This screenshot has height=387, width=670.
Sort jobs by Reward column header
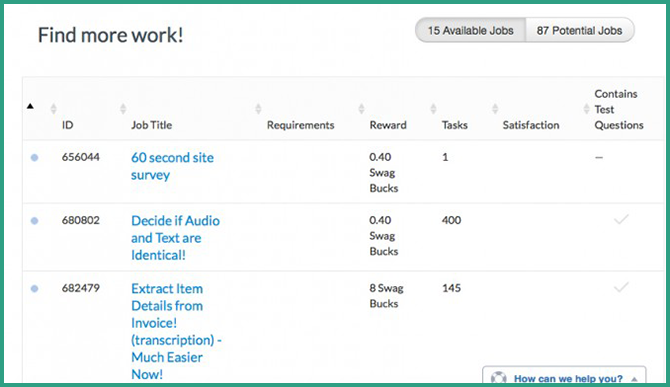pyautogui.click(x=388, y=125)
